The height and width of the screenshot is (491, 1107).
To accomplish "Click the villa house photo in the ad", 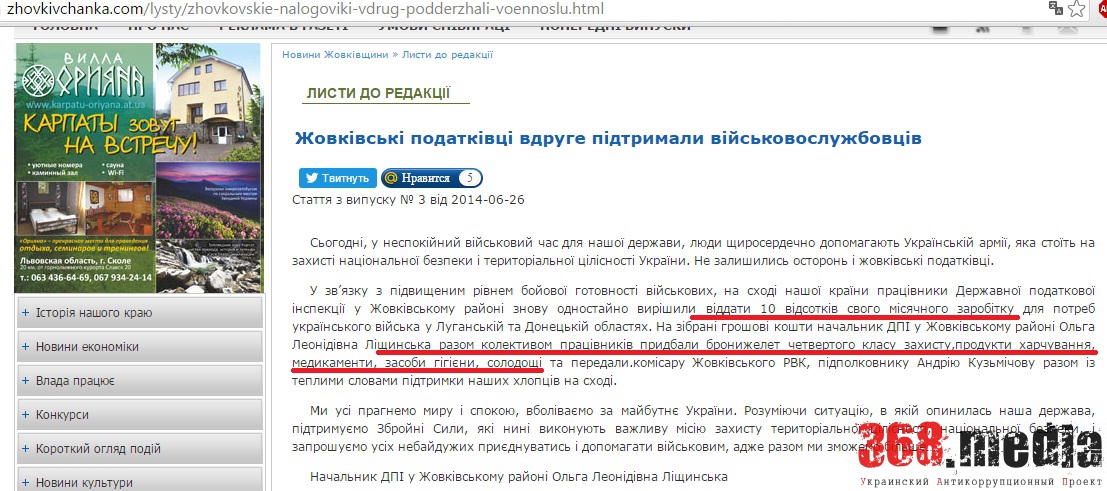I will 208,95.
